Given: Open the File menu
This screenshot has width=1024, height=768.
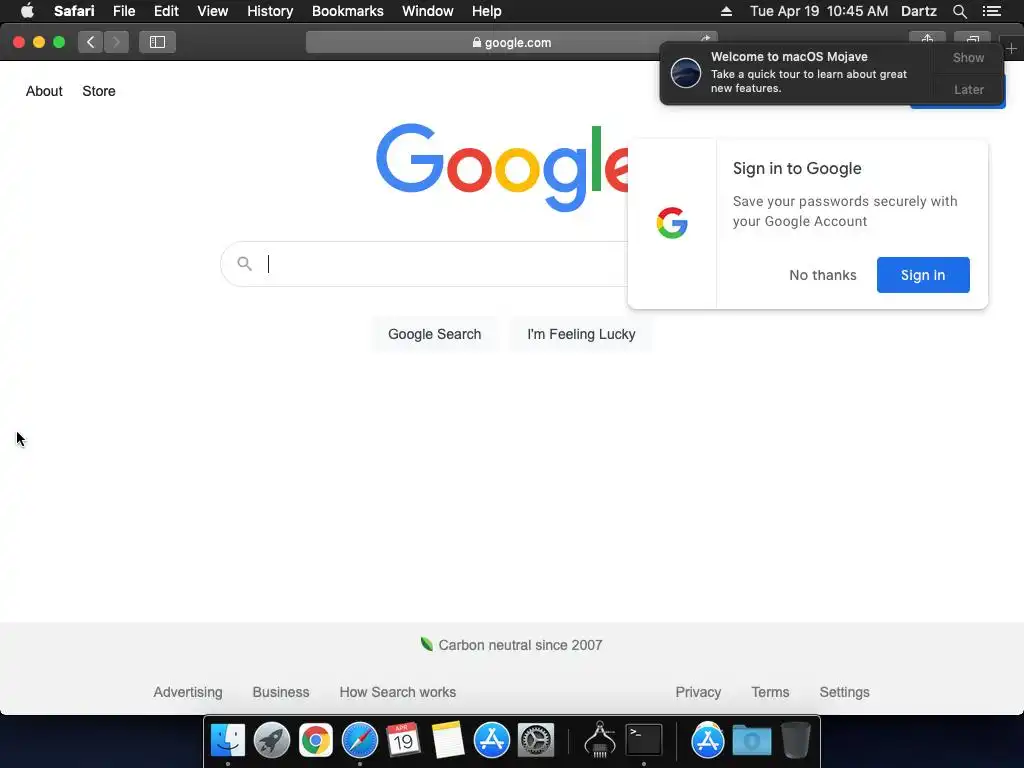Looking at the screenshot, I should click(123, 11).
